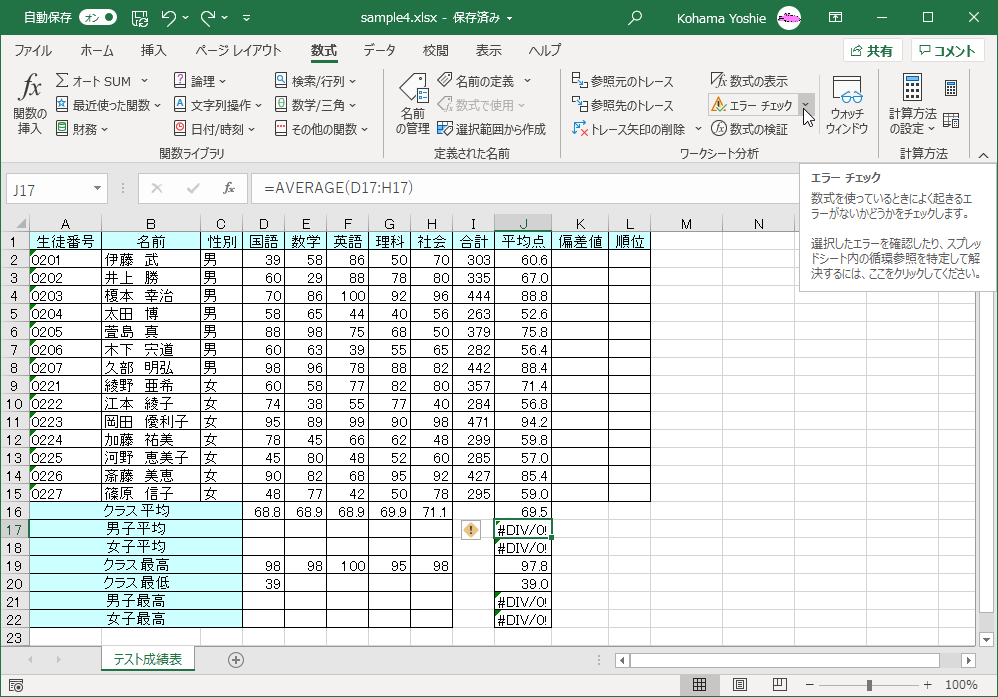Open the Name Box dropdown
The image size is (998, 697).
point(97,188)
